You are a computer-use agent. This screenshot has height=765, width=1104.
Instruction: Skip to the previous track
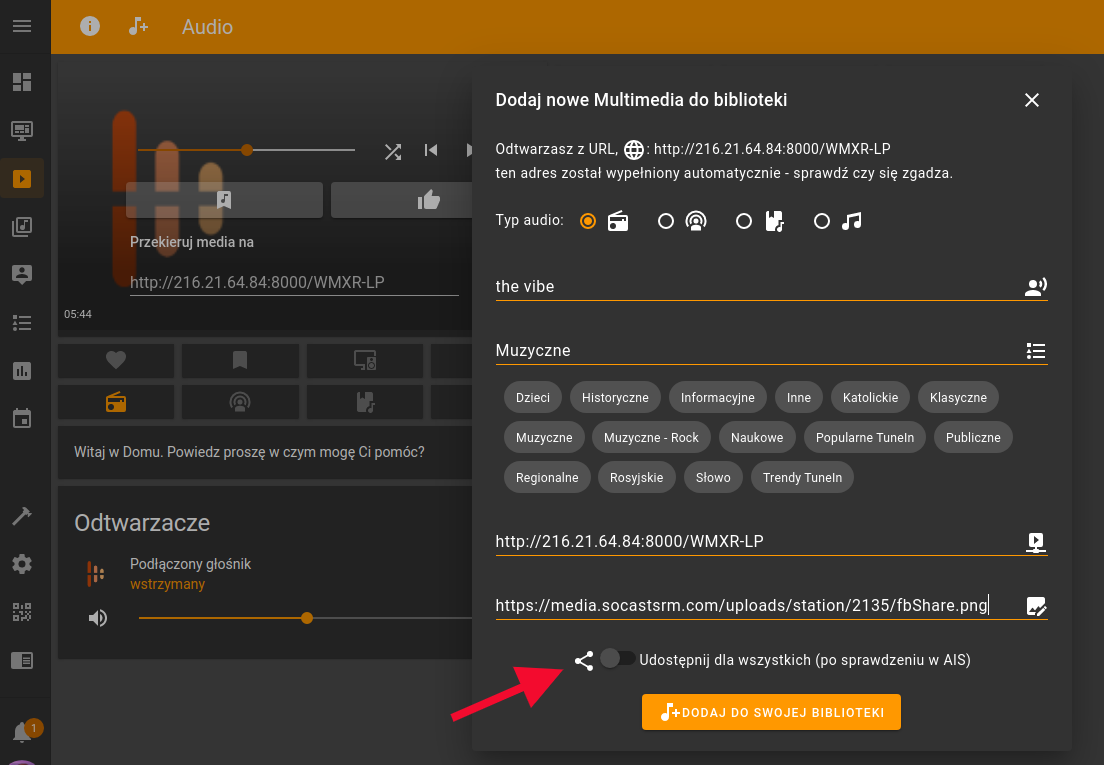tap(431, 150)
